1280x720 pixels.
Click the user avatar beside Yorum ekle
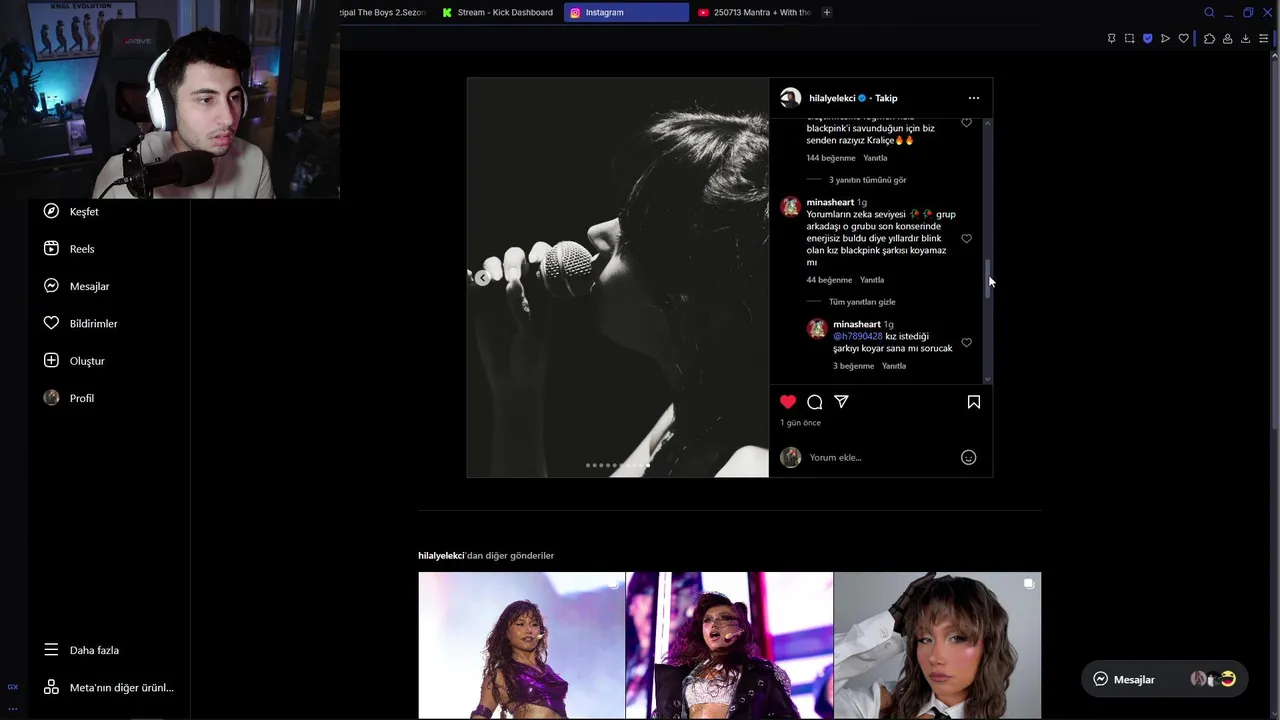pyautogui.click(x=790, y=457)
